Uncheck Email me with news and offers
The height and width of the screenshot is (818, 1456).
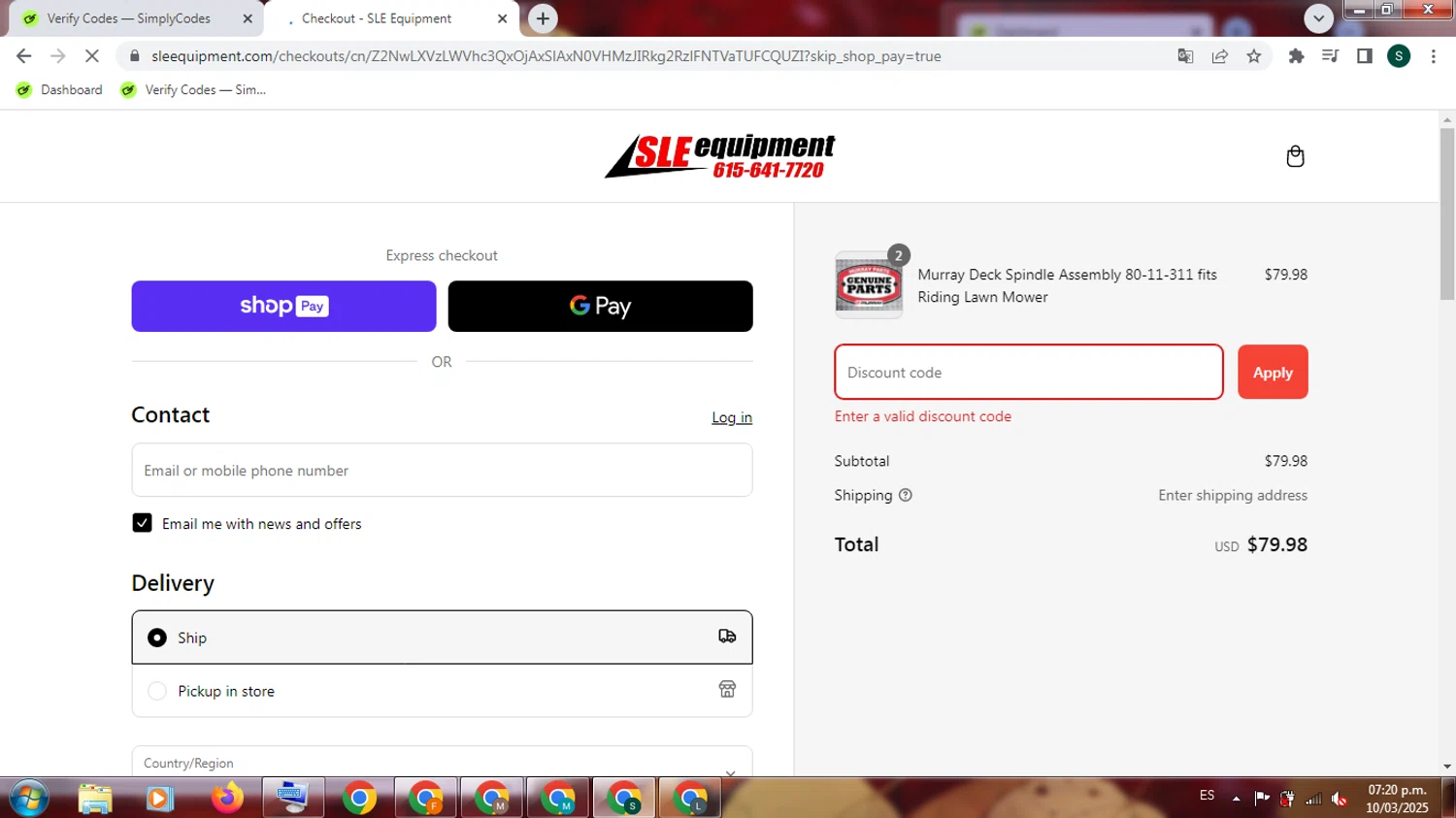tap(142, 523)
